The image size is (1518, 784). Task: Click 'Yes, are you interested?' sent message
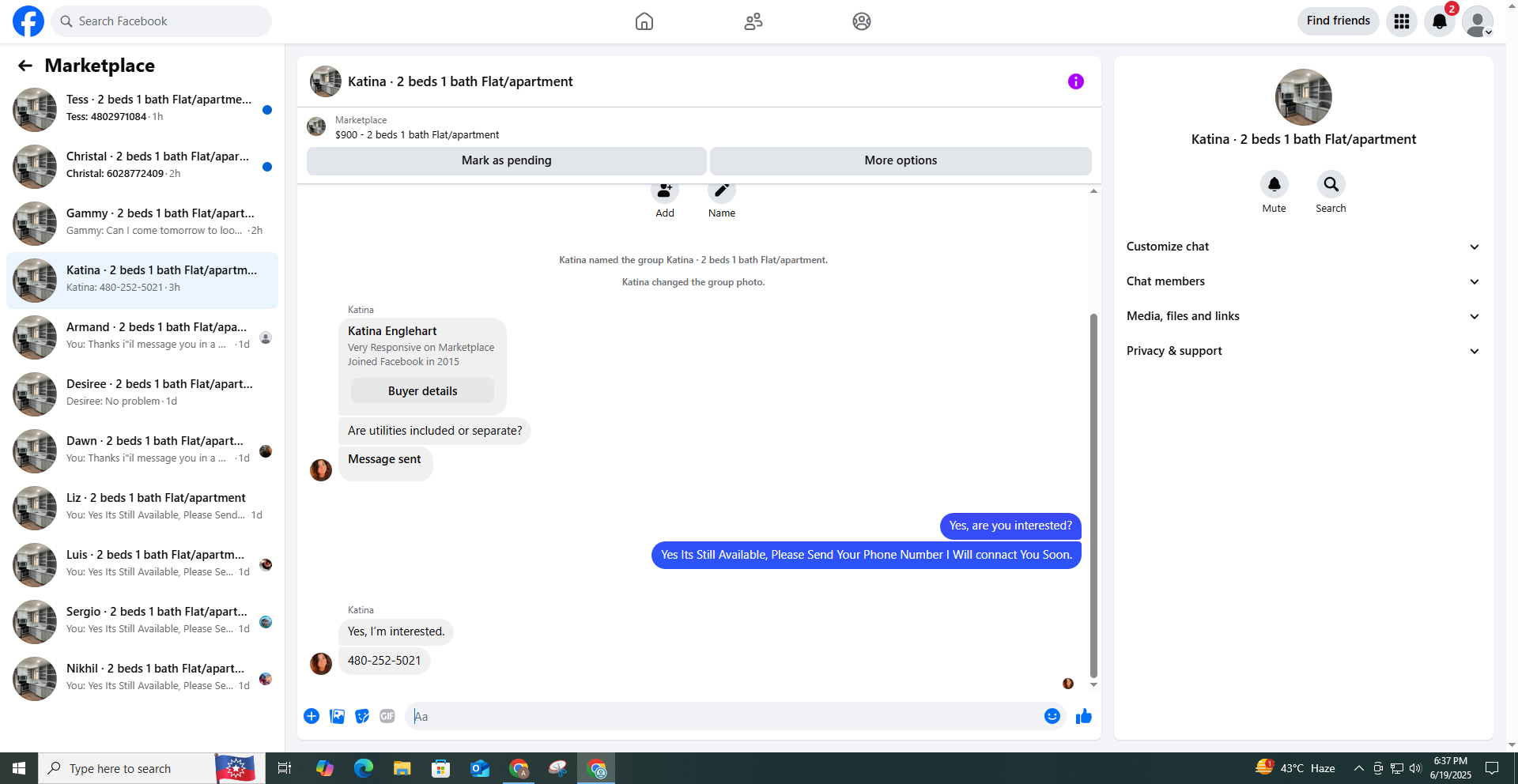[1010, 526]
